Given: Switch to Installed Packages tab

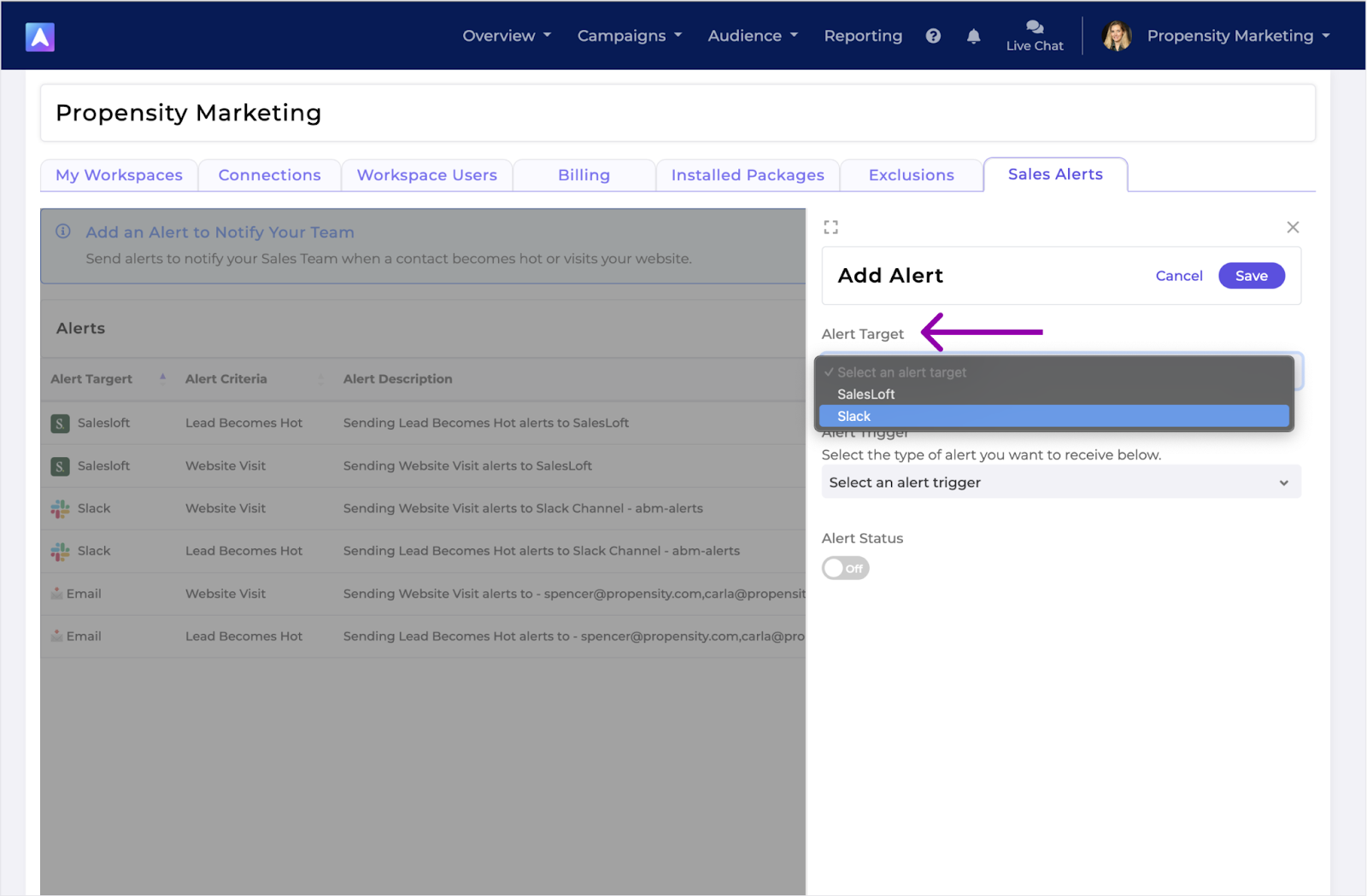Looking at the screenshot, I should click(x=748, y=175).
